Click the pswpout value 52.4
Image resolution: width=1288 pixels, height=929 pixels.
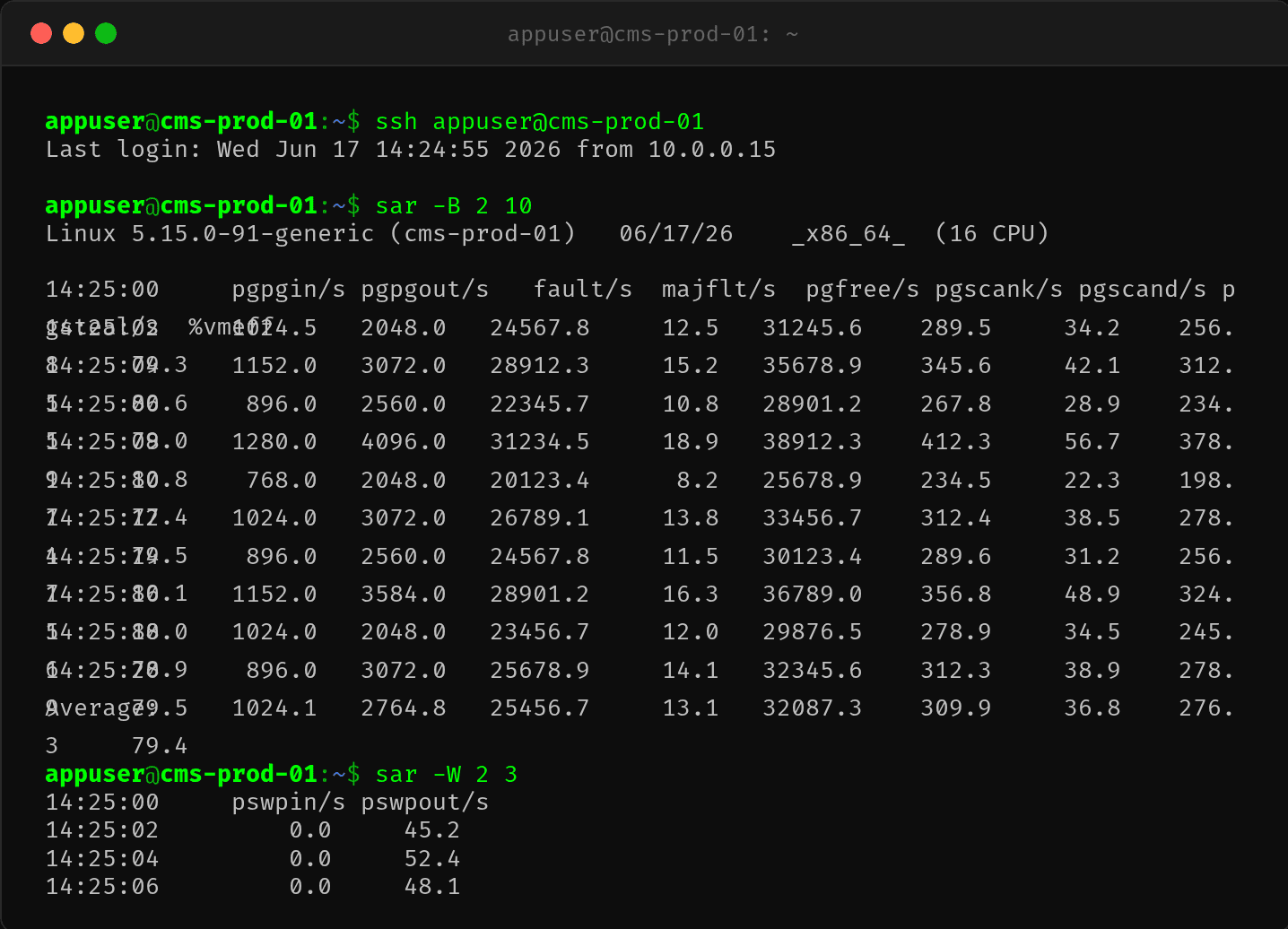pyautogui.click(x=432, y=858)
